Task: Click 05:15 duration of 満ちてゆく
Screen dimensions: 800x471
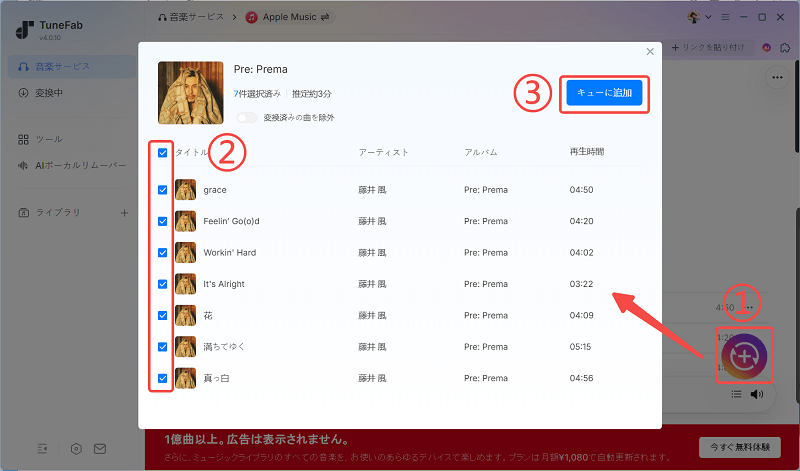Action: point(581,347)
